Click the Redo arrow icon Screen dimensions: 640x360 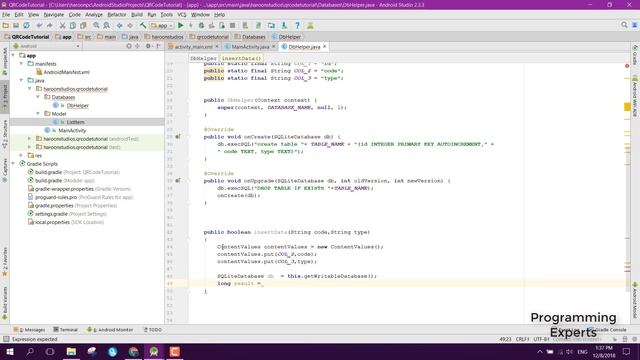tap(50, 25)
